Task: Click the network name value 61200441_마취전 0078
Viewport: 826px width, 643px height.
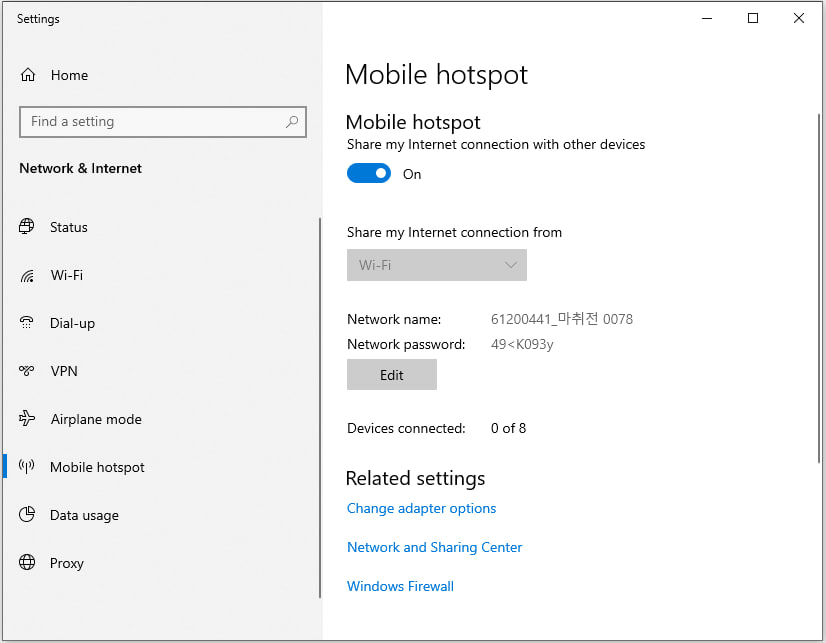Action: [x=562, y=319]
